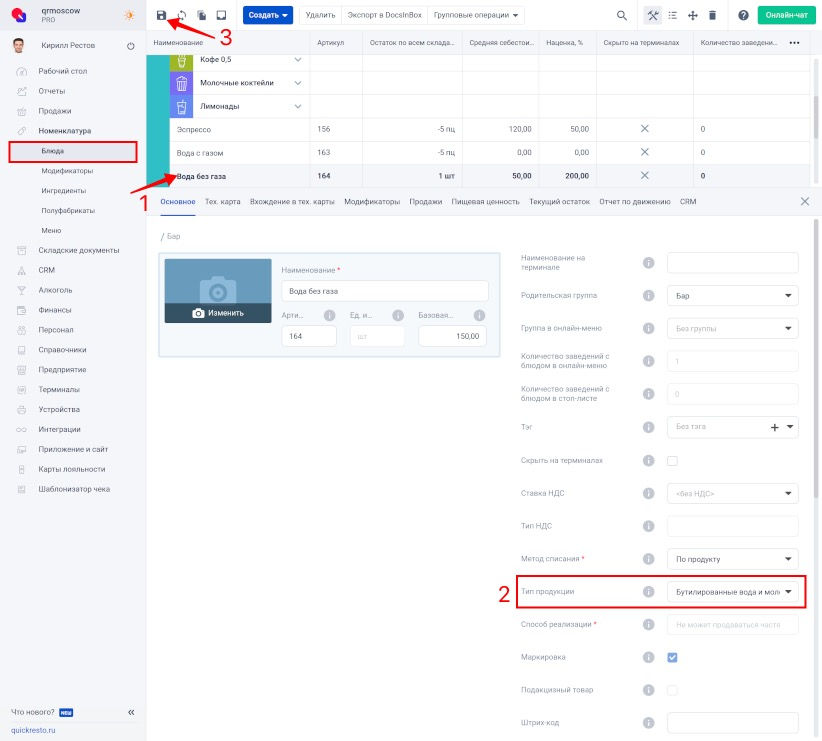Click the power logout icon
This screenshot has height=741, width=822.
pyautogui.click(x=131, y=46)
